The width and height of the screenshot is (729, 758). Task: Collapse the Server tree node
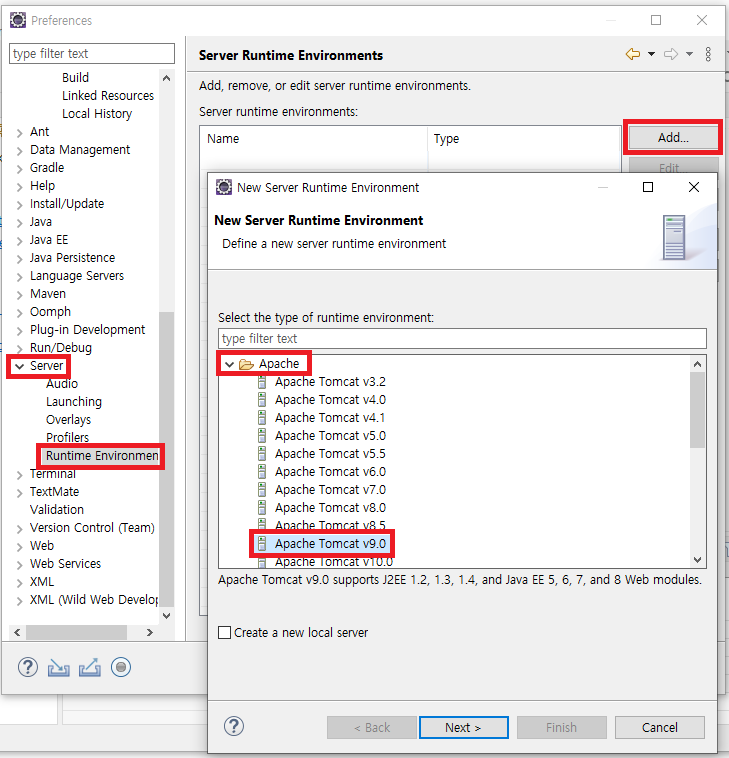coord(19,366)
